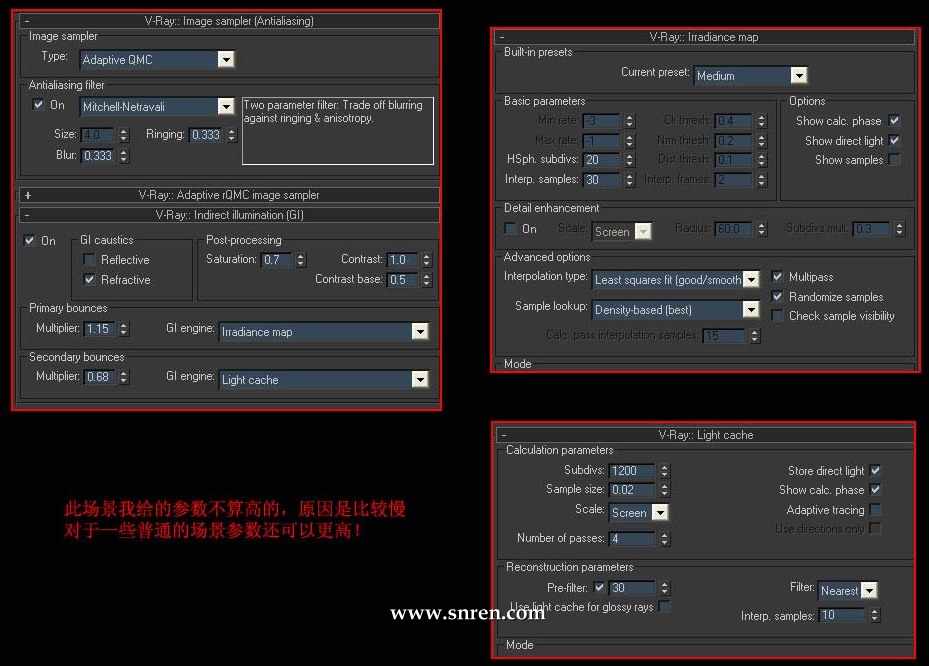This screenshot has width=929, height=666.
Task: Click the Irradiance map Interp. samples spinner
Action: point(629,180)
